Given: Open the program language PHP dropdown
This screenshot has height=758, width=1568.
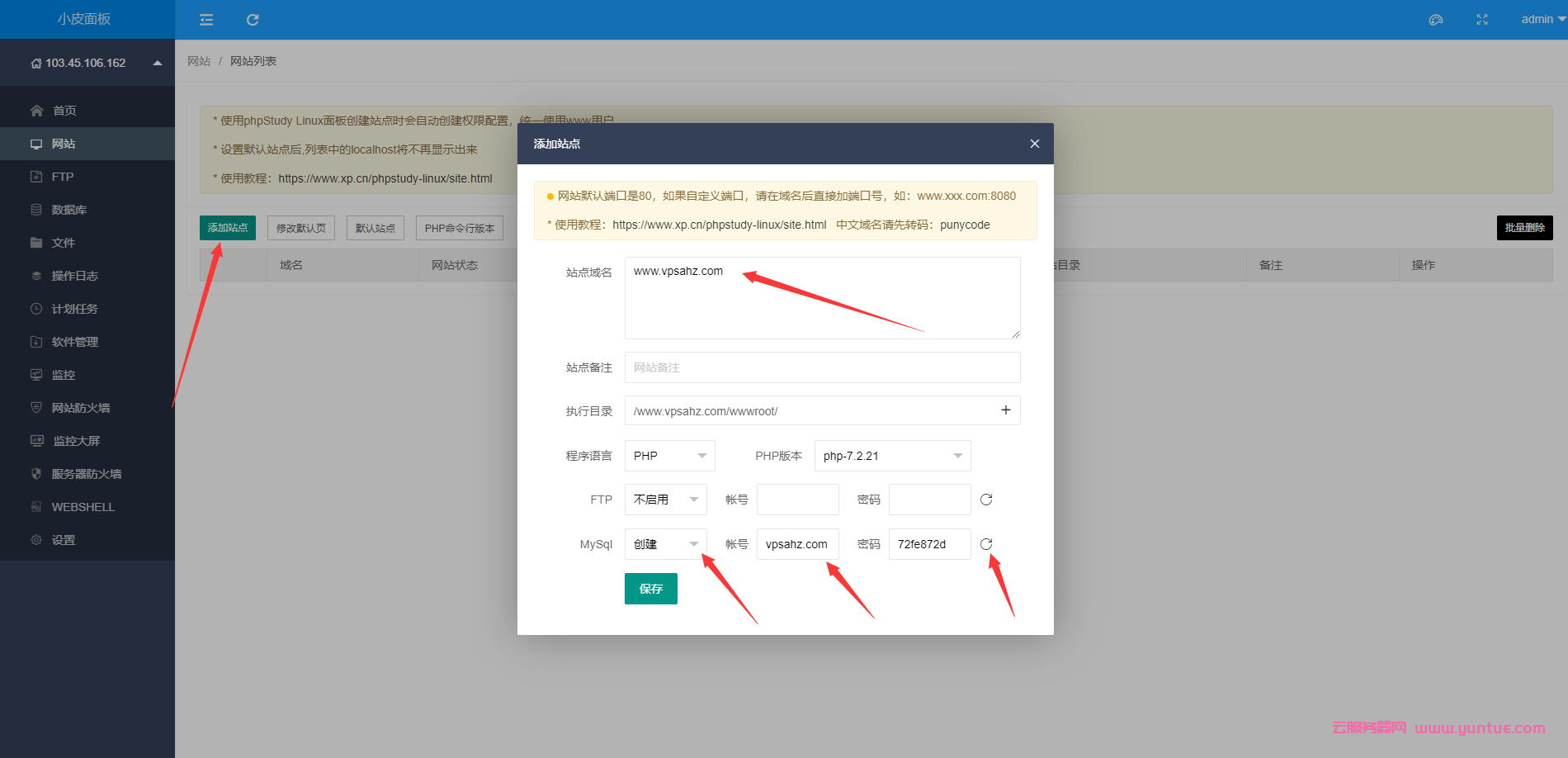Looking at the screenshot, I should coord(669,456).
